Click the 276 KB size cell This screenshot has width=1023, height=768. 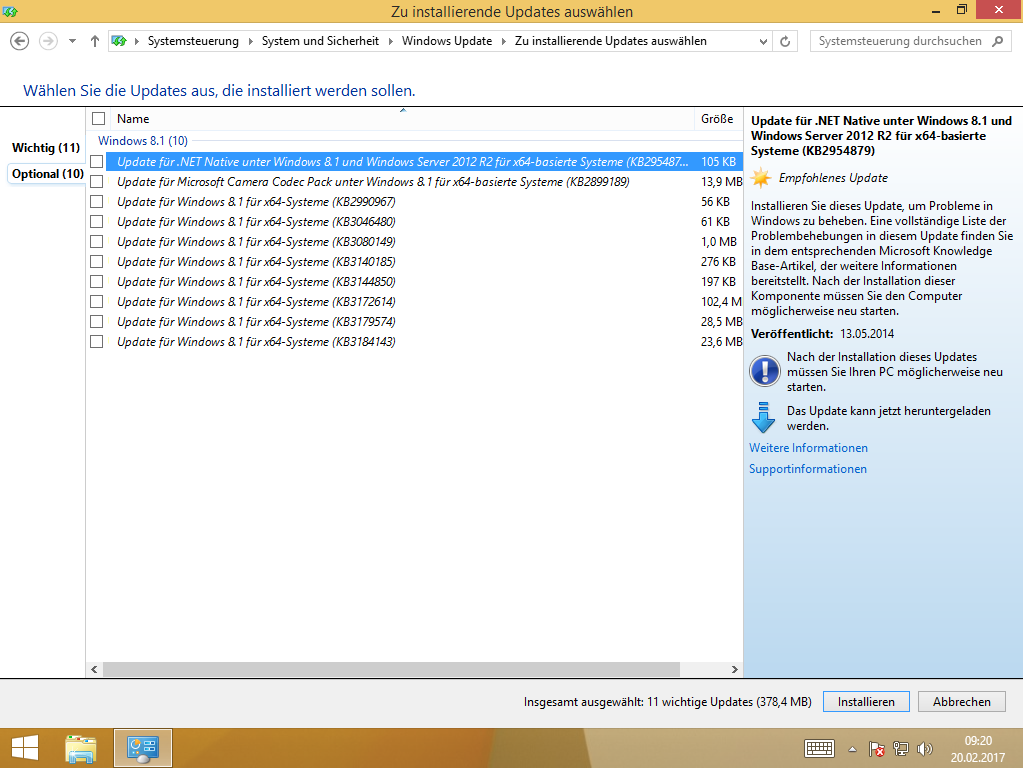coord(718,262)
